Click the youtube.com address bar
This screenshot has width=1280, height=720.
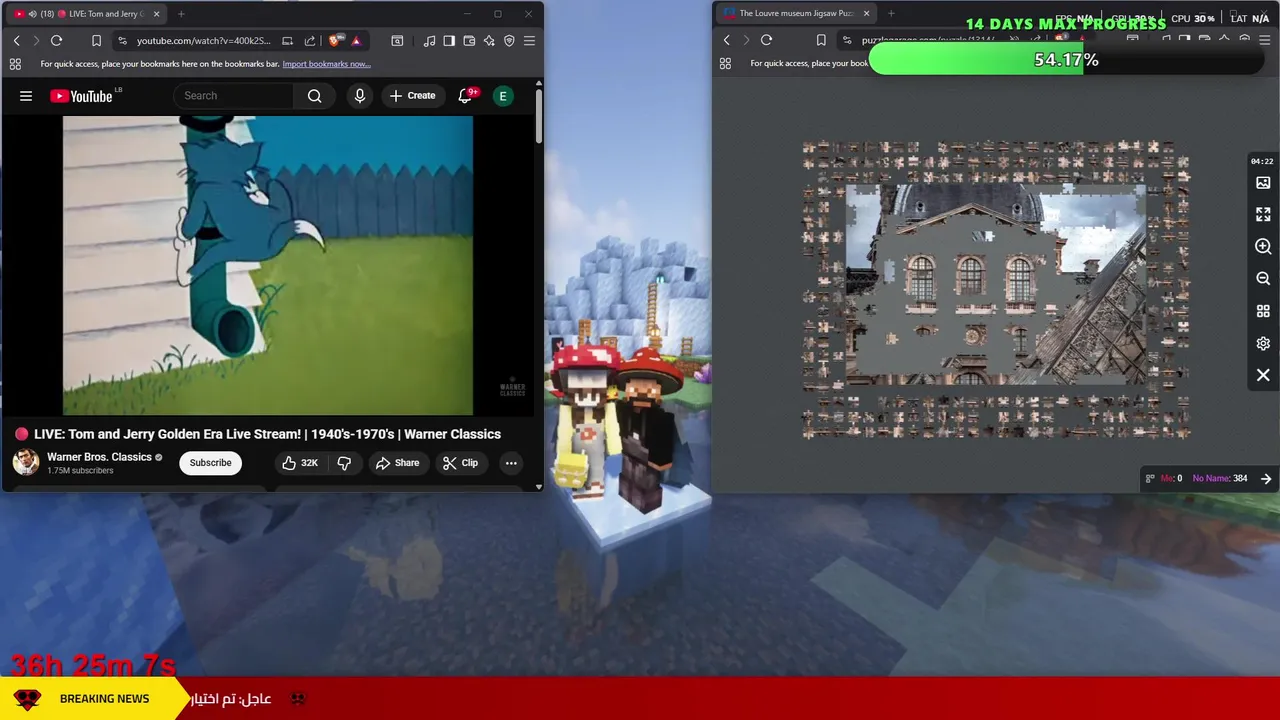coord(203,41)
